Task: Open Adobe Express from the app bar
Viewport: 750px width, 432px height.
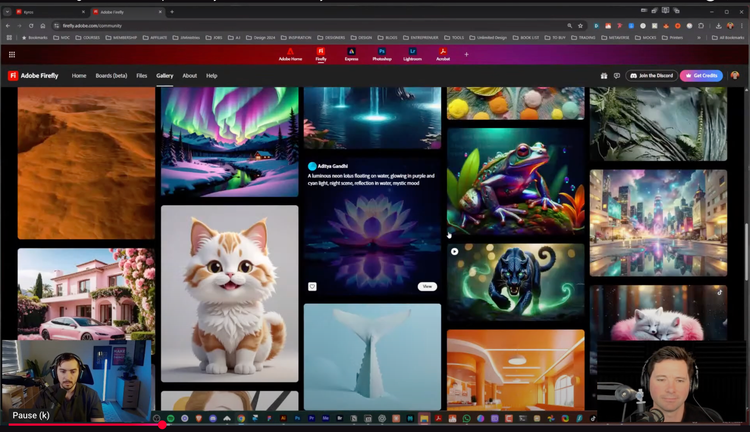Action: 351,53
